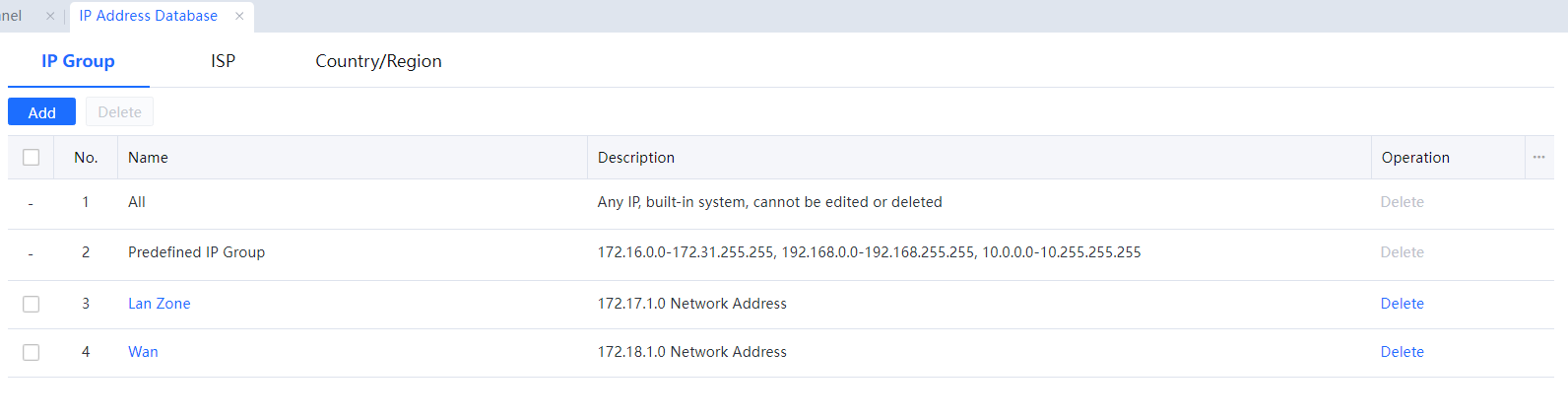Select the IP Address Database tab title
This screenshot has height=420, width=1568.
pos(148,16)
